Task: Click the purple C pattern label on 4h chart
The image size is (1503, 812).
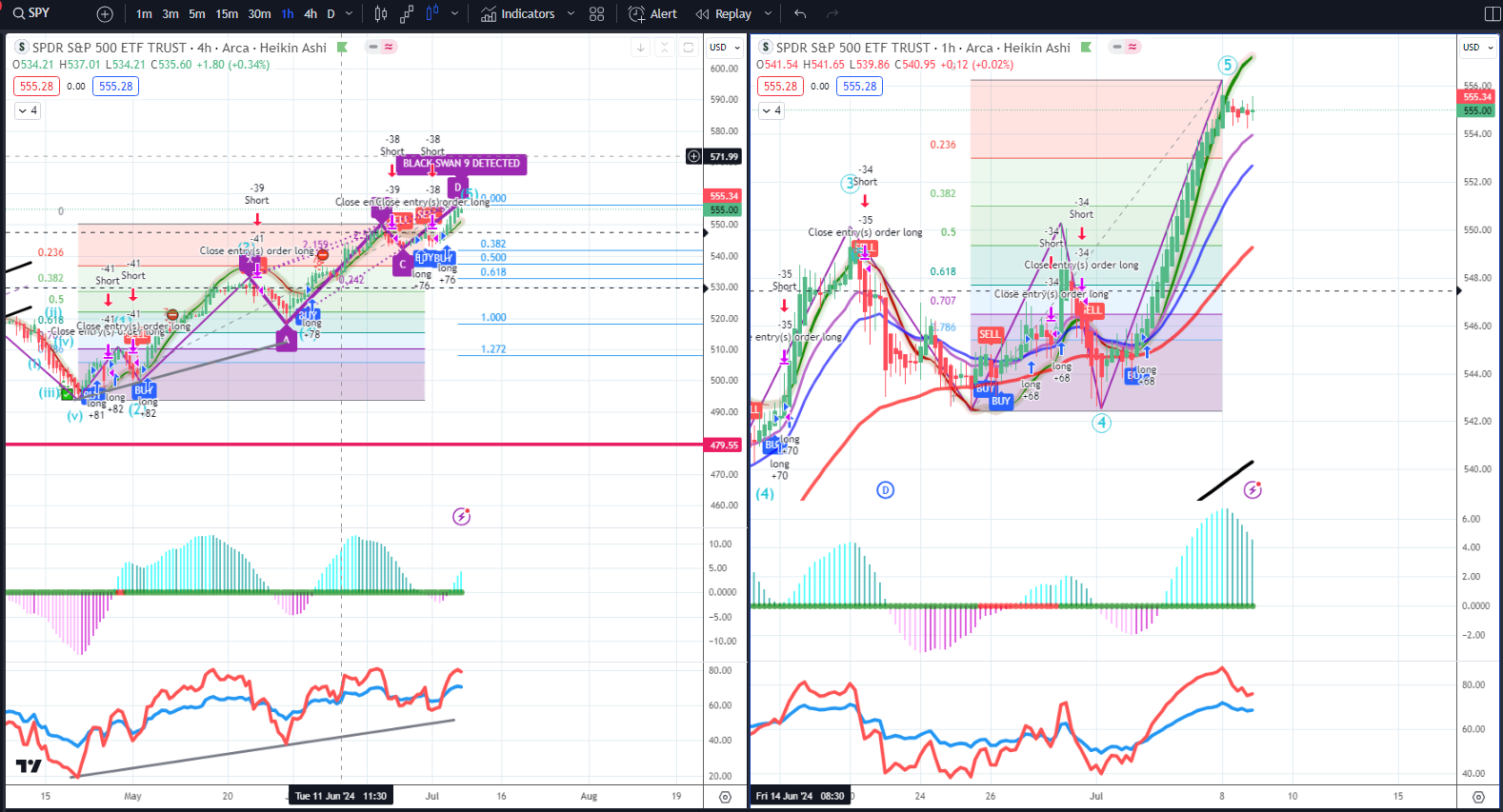Action: click(403, 264)
